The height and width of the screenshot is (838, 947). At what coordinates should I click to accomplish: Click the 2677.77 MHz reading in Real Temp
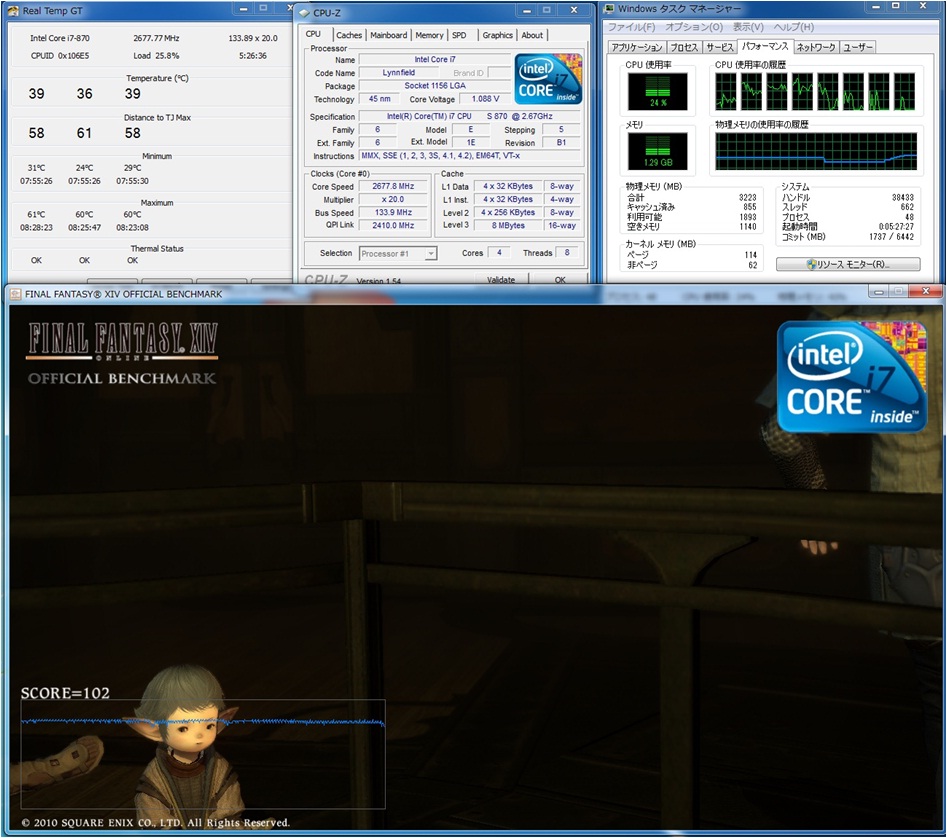point(156,38)
